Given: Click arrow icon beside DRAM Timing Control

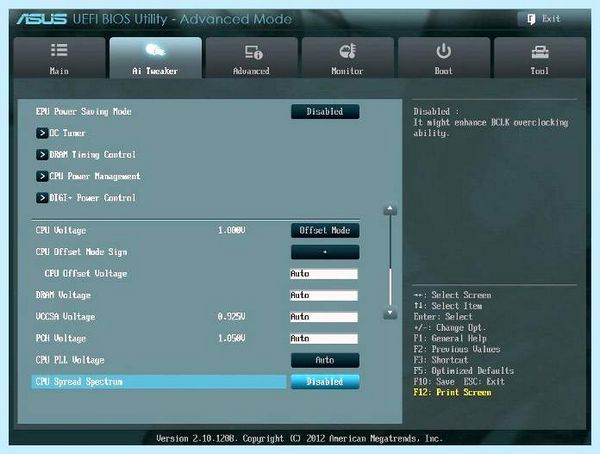Looking at the screenshot, I should point(42,155).
